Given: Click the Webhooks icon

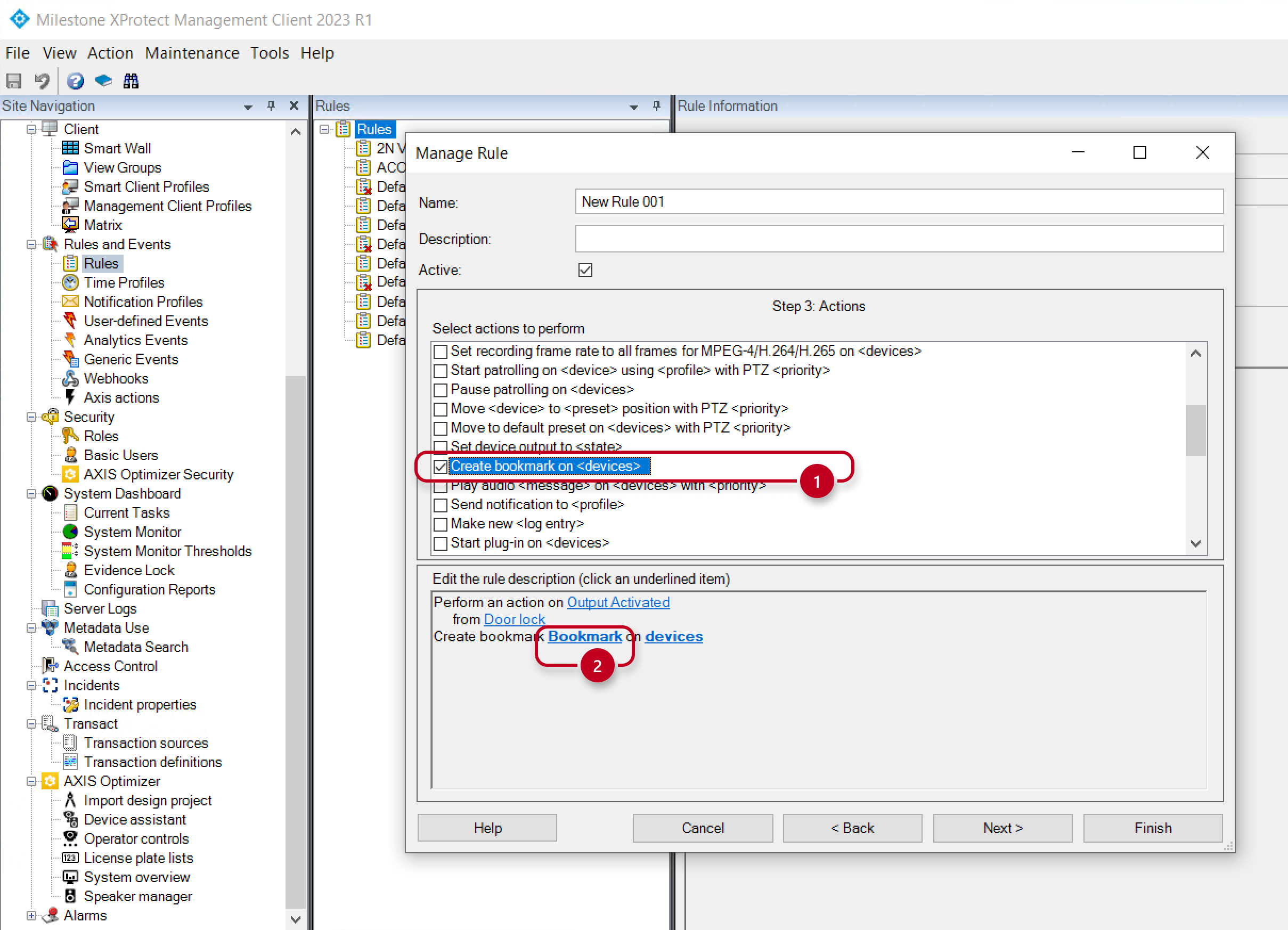Looking at the screenshot, I should point(70,378).
